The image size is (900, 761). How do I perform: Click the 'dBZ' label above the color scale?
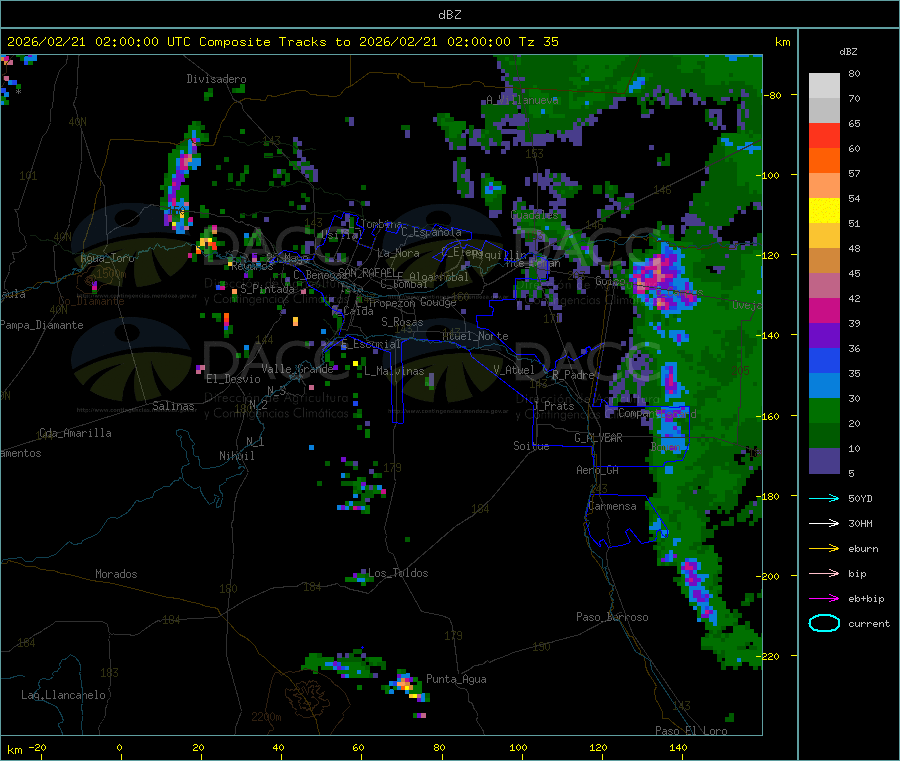[x=848, y=52]
